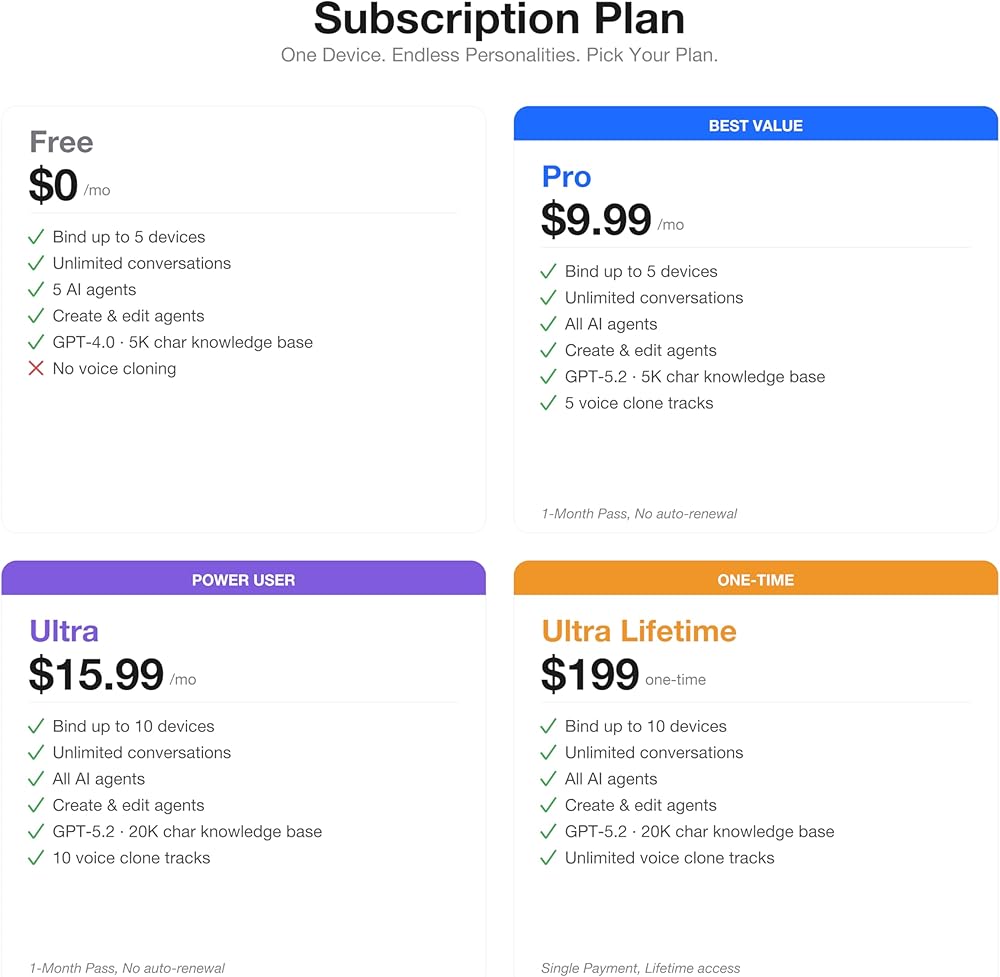This screenshot has width=1000, height=977.
Task: Click the $199 one-time price
Action: [590, 674]
